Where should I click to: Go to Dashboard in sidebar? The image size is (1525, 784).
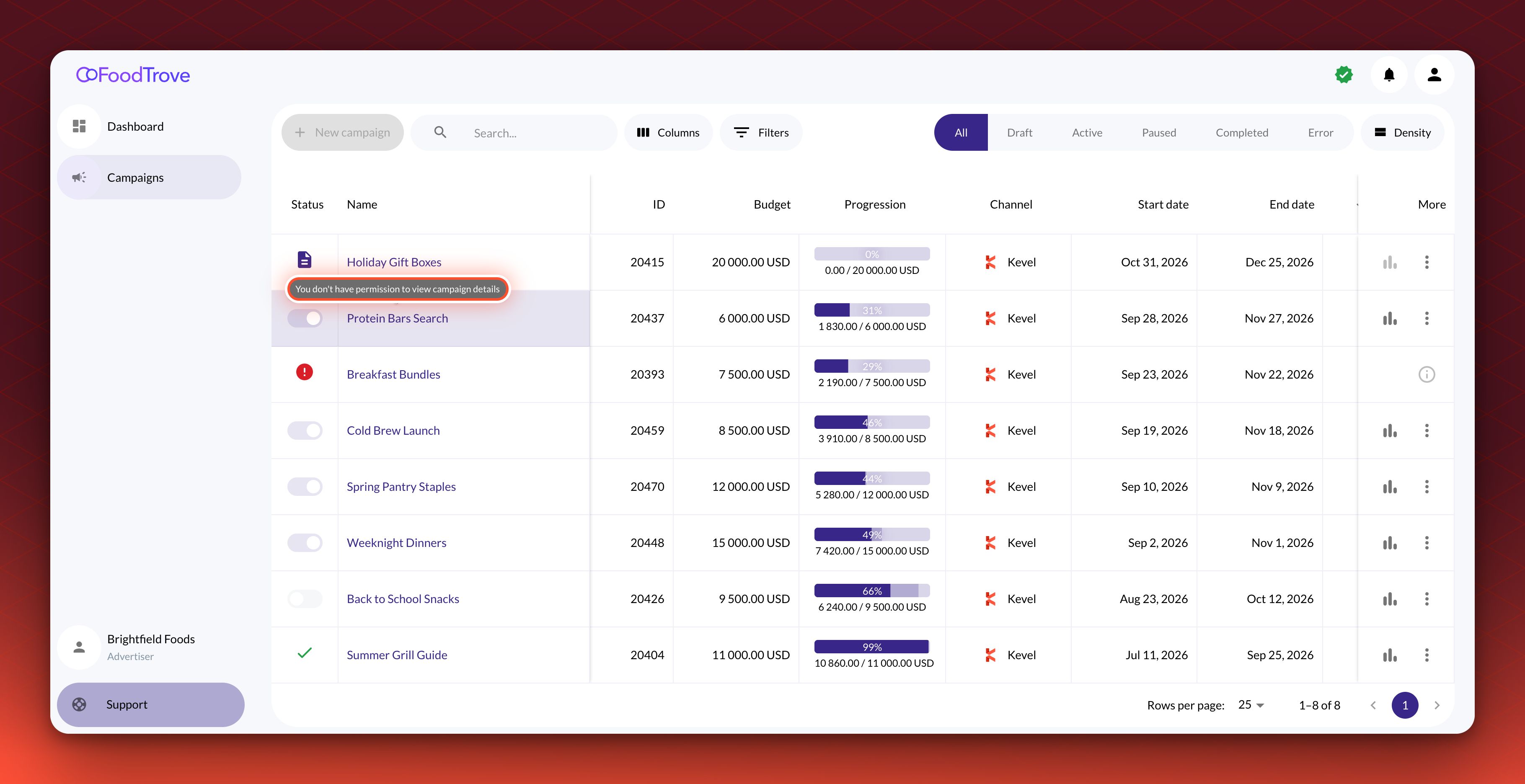[149, 126]
